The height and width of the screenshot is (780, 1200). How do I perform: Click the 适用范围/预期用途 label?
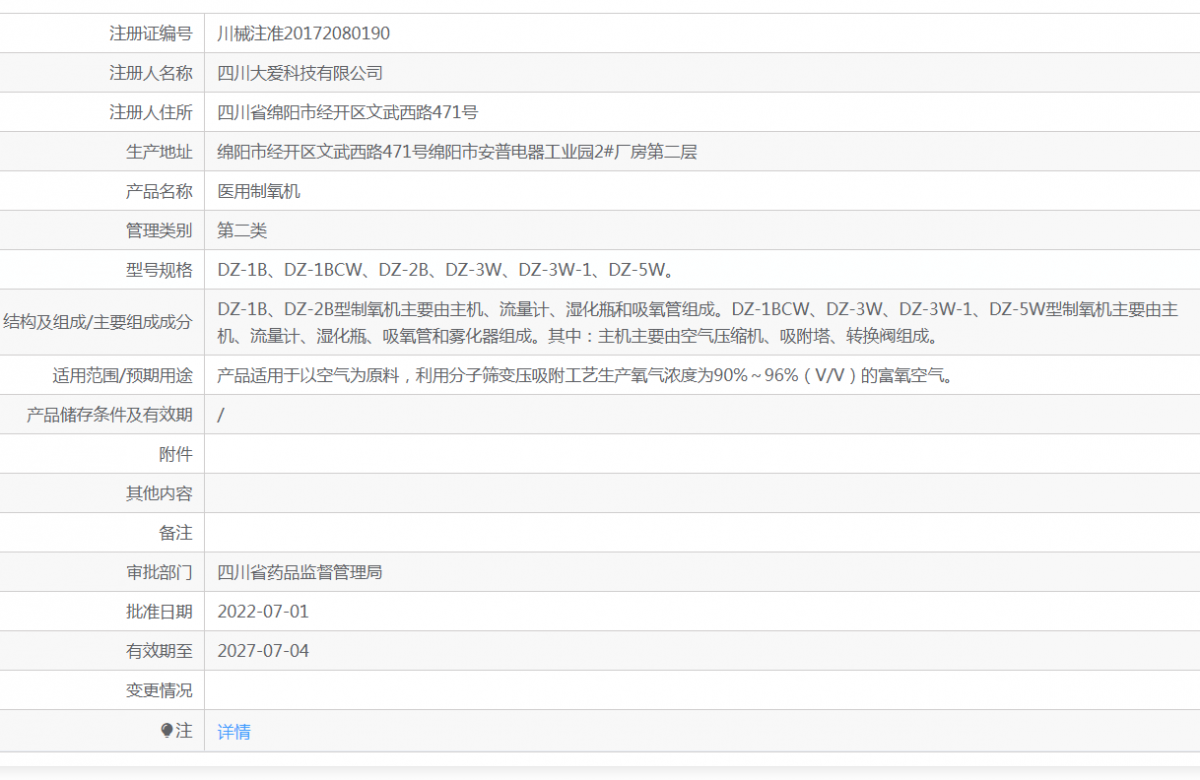(x=122, y=376)
